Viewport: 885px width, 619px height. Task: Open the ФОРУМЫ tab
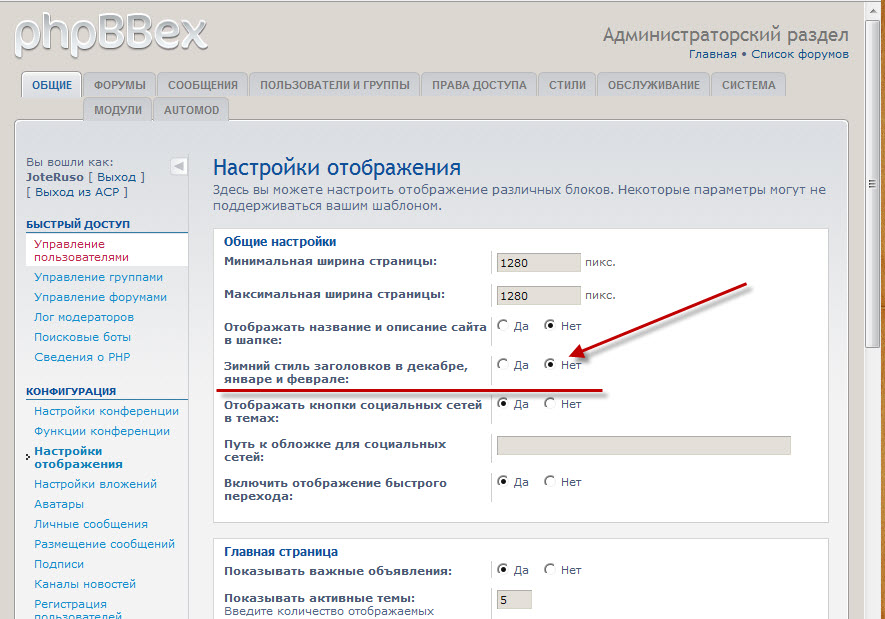click(120, 85)
